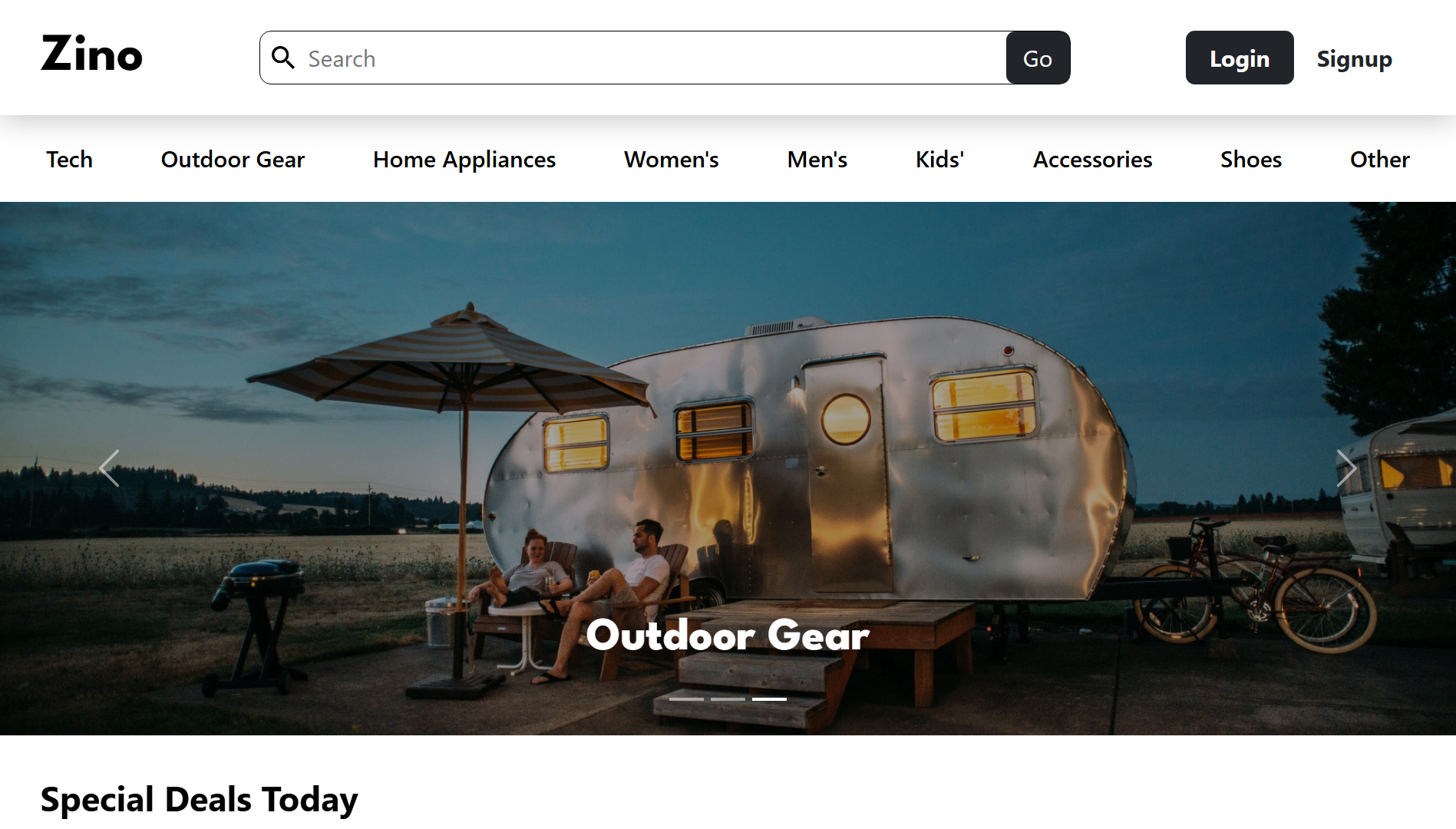
Task: Open the Kids' category
Action: (940, 159)
